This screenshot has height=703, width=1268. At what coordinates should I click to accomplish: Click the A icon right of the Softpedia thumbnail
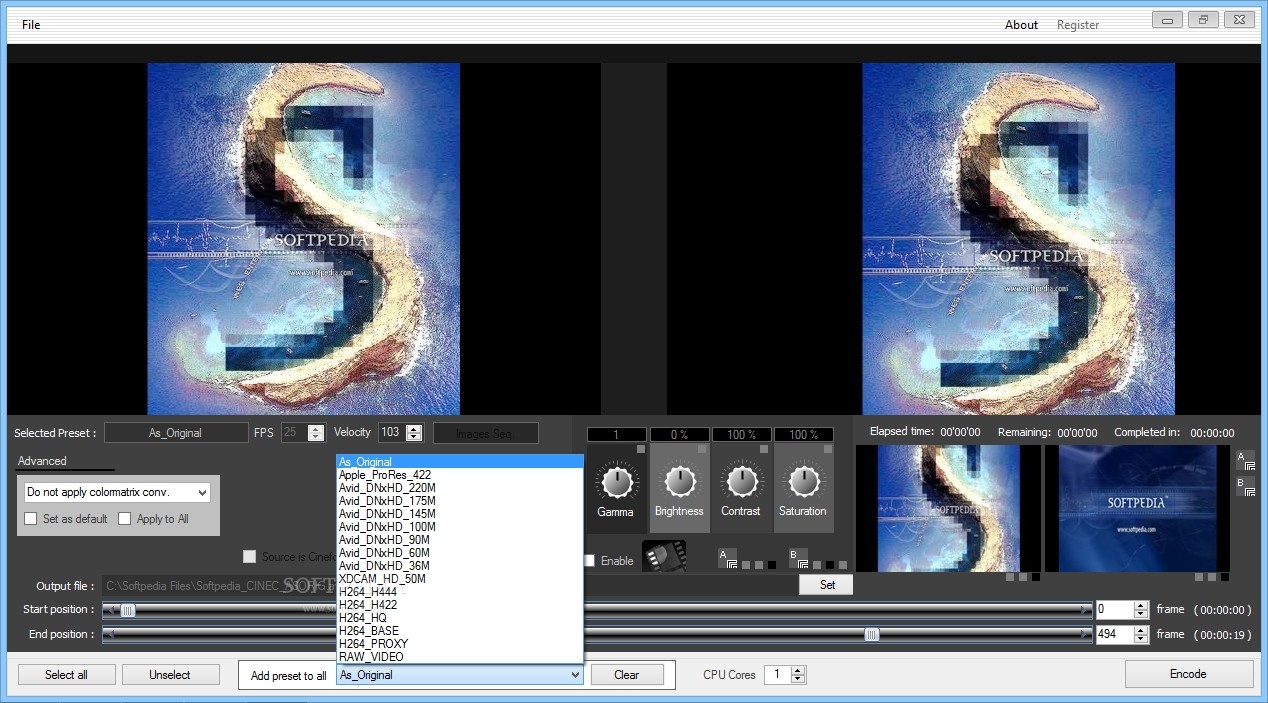click(1245, 460)
